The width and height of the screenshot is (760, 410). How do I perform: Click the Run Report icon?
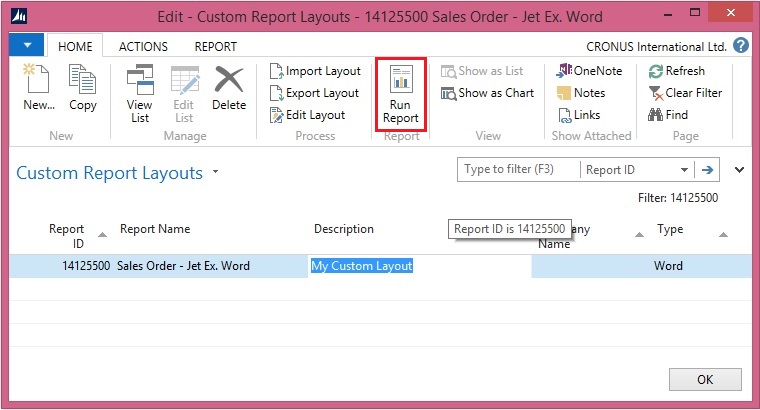(400, 93)
